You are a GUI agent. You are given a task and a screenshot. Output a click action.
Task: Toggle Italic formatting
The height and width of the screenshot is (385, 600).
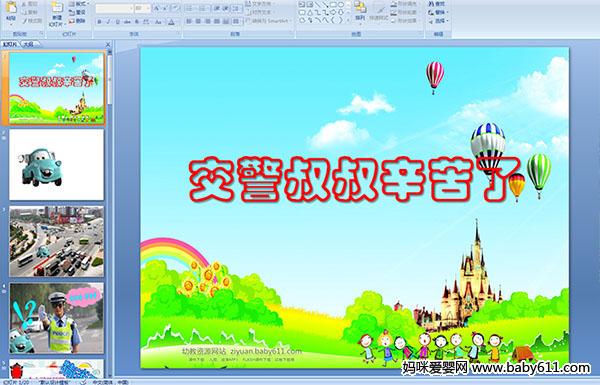coord(108,22)
